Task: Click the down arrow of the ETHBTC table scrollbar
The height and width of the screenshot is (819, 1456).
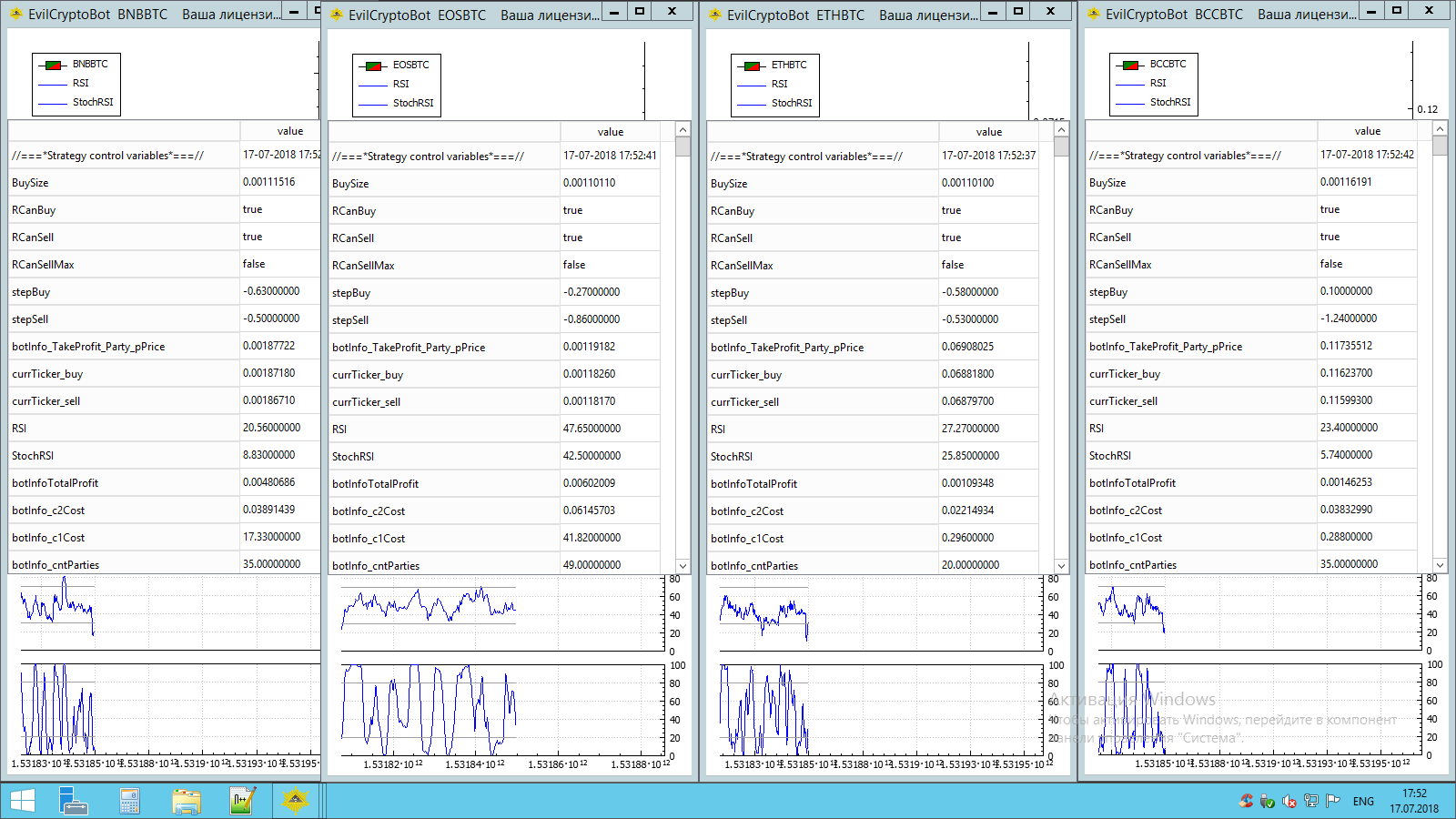Action: (x=1061, y=566)
